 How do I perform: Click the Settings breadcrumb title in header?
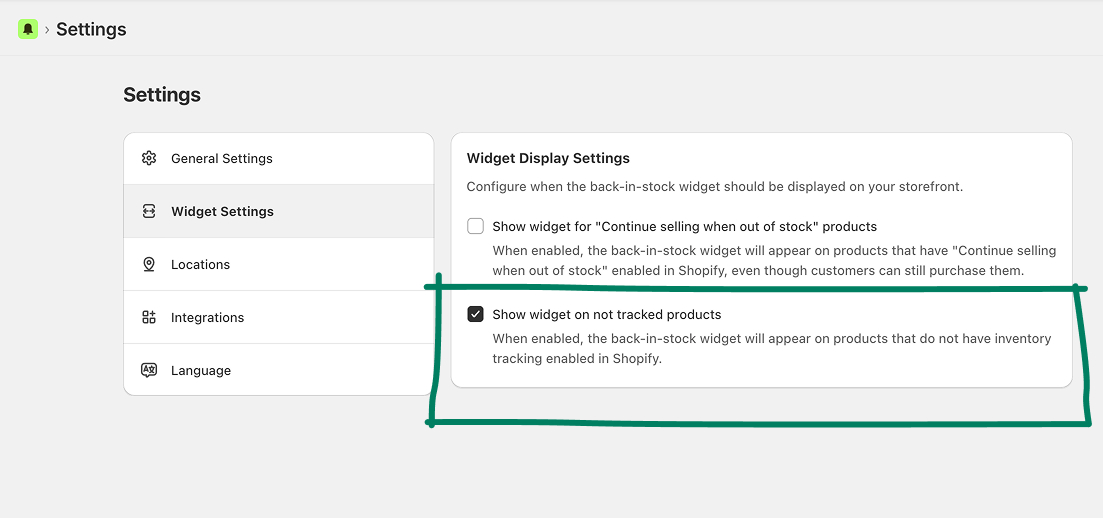pyautogui.click(x=91, y=29)
